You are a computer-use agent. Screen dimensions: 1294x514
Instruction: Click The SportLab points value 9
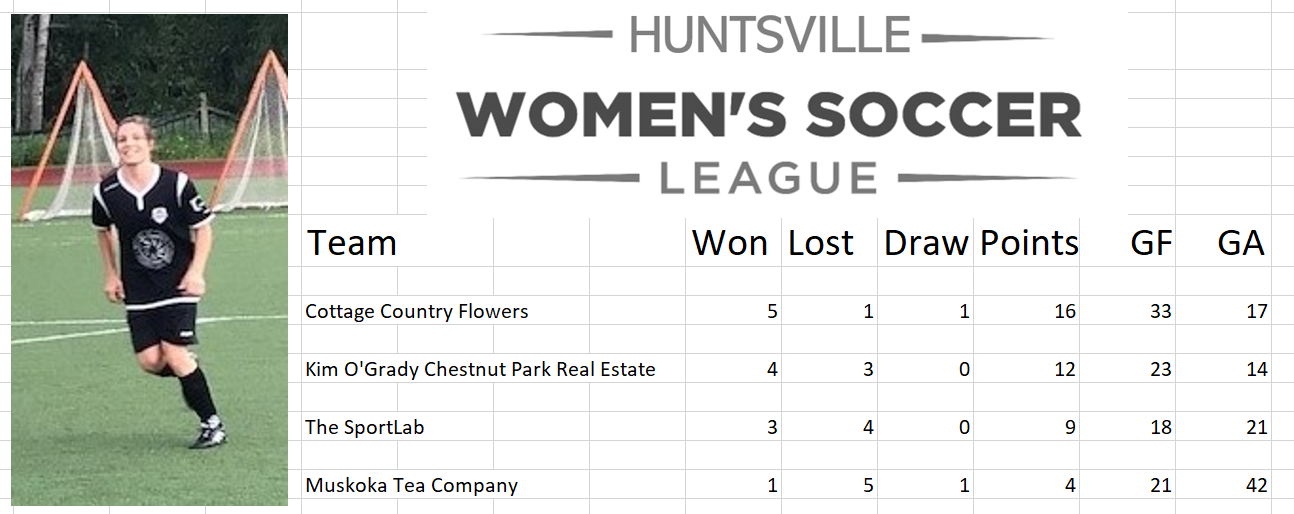[x=1071, y=427]
